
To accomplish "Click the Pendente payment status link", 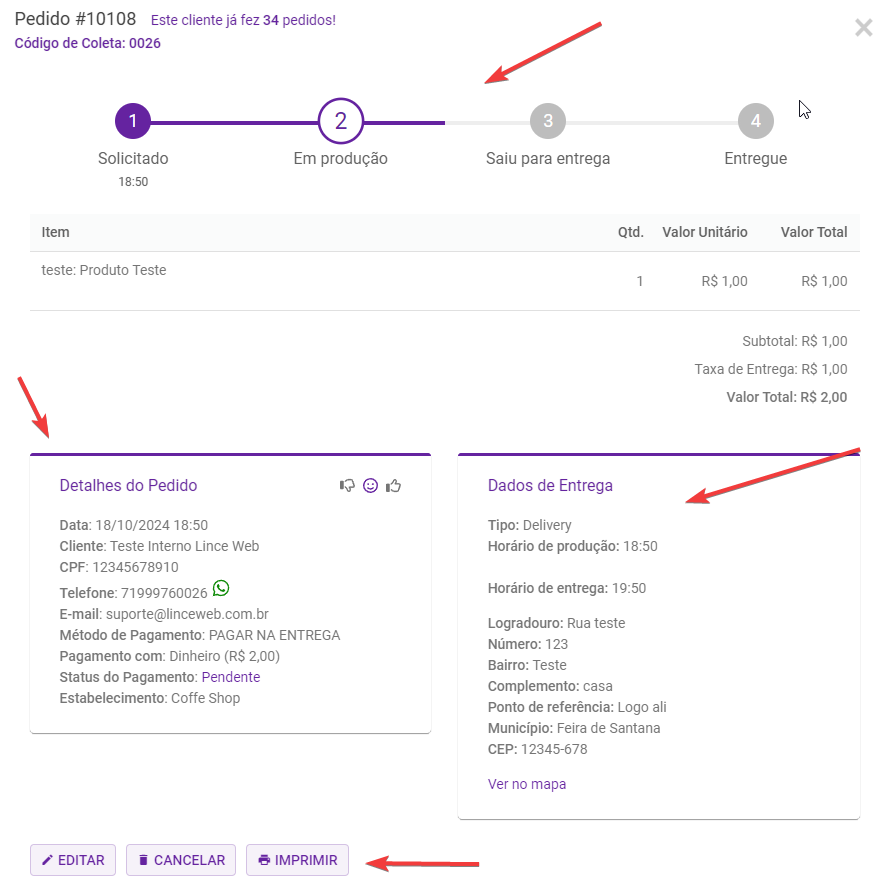I will (x=231, y=677).
